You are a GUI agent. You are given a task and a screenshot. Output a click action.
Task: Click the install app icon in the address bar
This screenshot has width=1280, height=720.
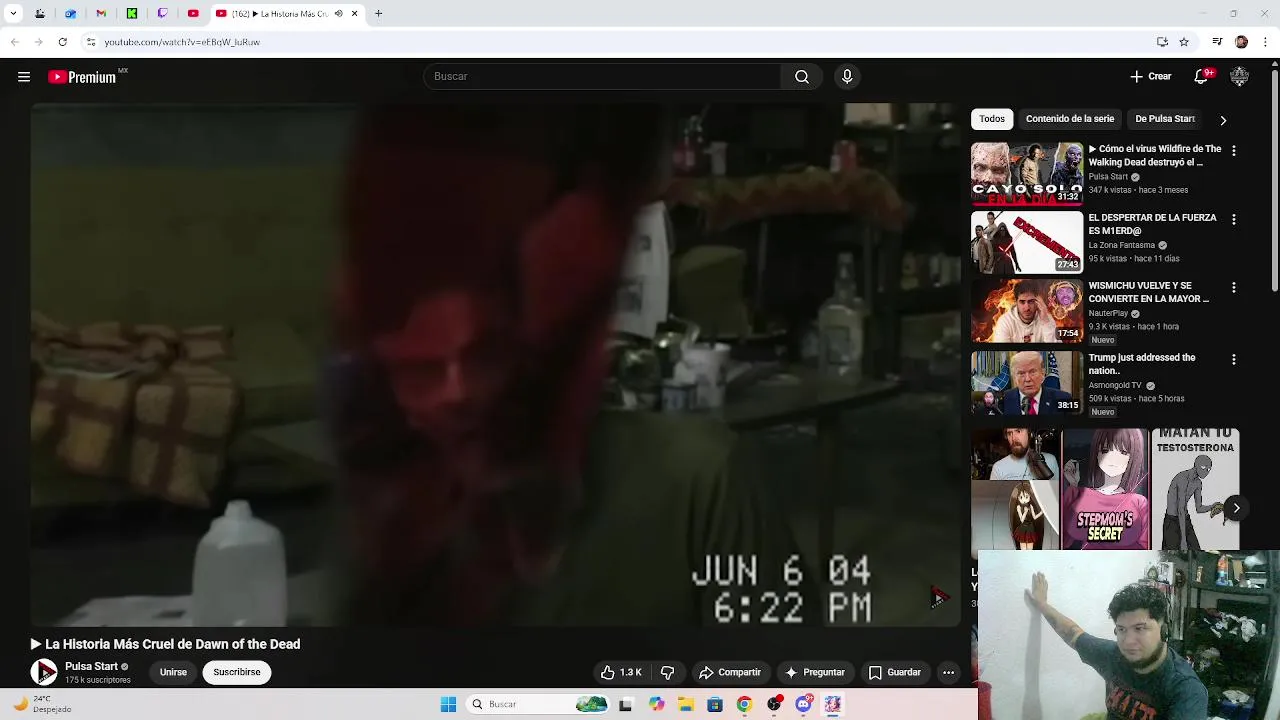(1162, 42)
